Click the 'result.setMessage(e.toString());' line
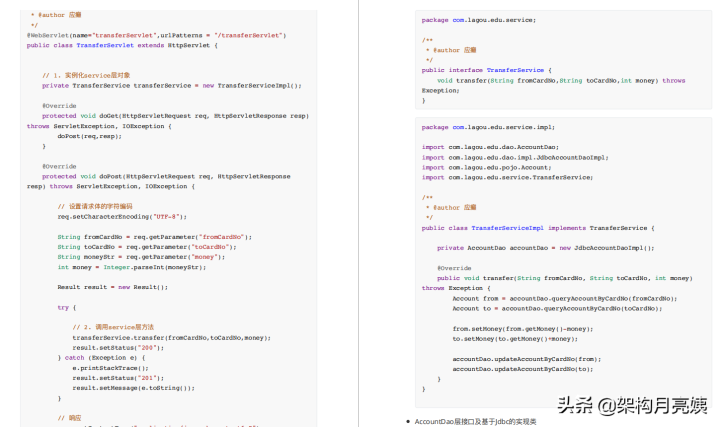The image size is (720, 427). click(134, 388)
